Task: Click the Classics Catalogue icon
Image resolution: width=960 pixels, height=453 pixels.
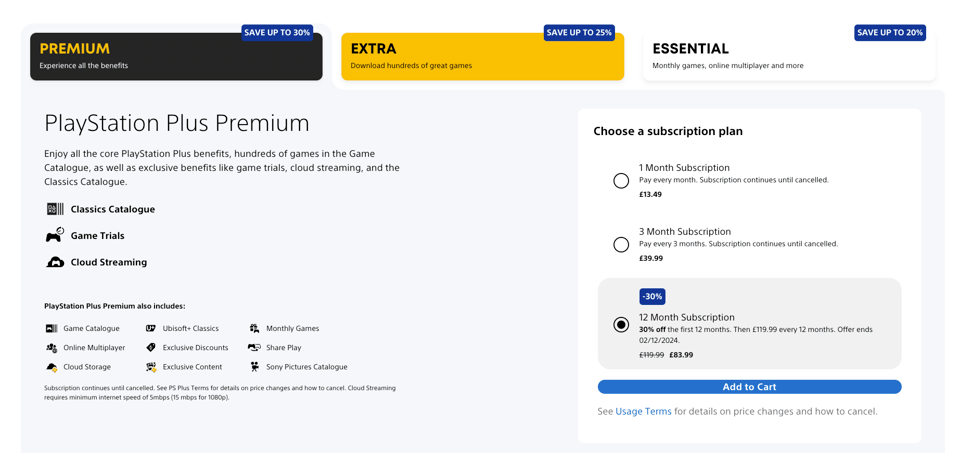Action: 55,209
